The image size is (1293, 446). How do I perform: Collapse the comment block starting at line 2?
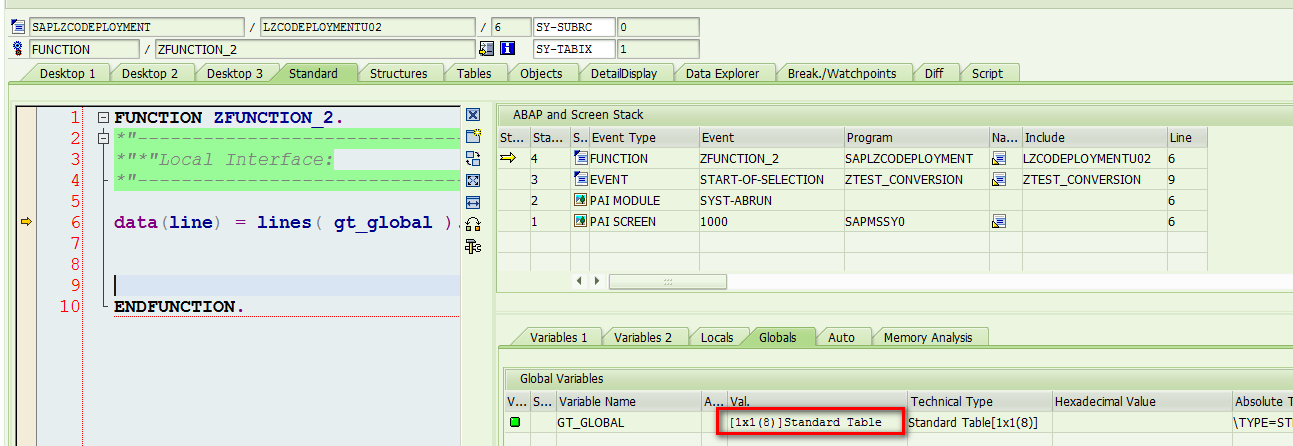click(102, 139)
